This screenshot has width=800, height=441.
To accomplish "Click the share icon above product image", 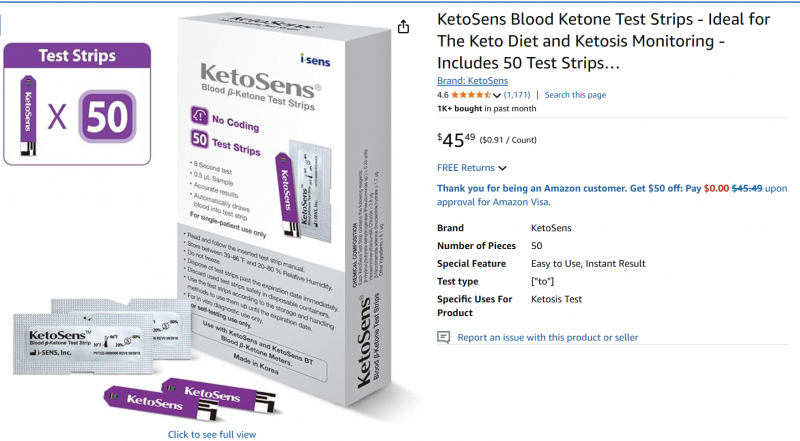I will (x=403, y=27).
